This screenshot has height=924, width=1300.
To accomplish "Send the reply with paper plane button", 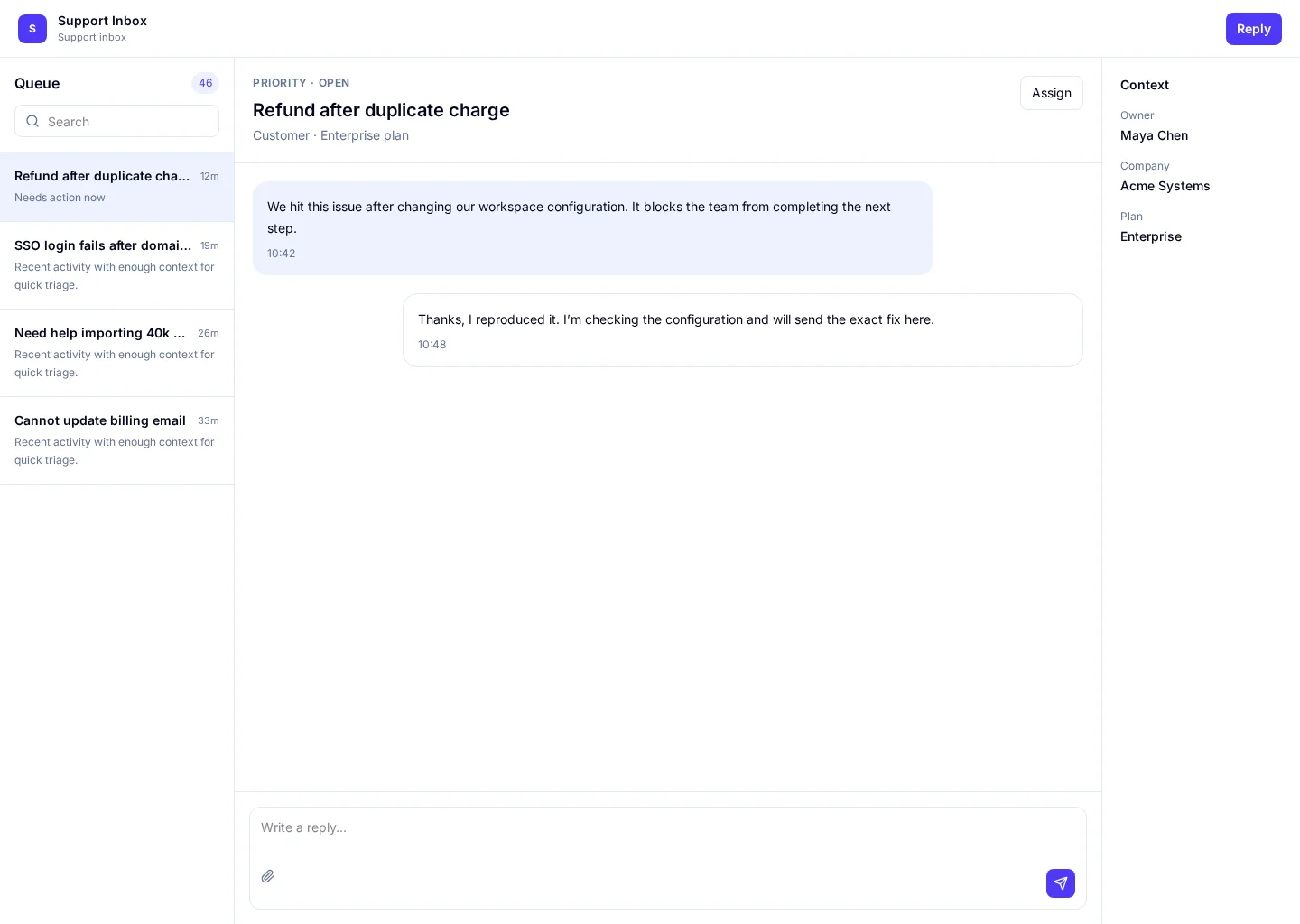I will tap(1061, 883).
